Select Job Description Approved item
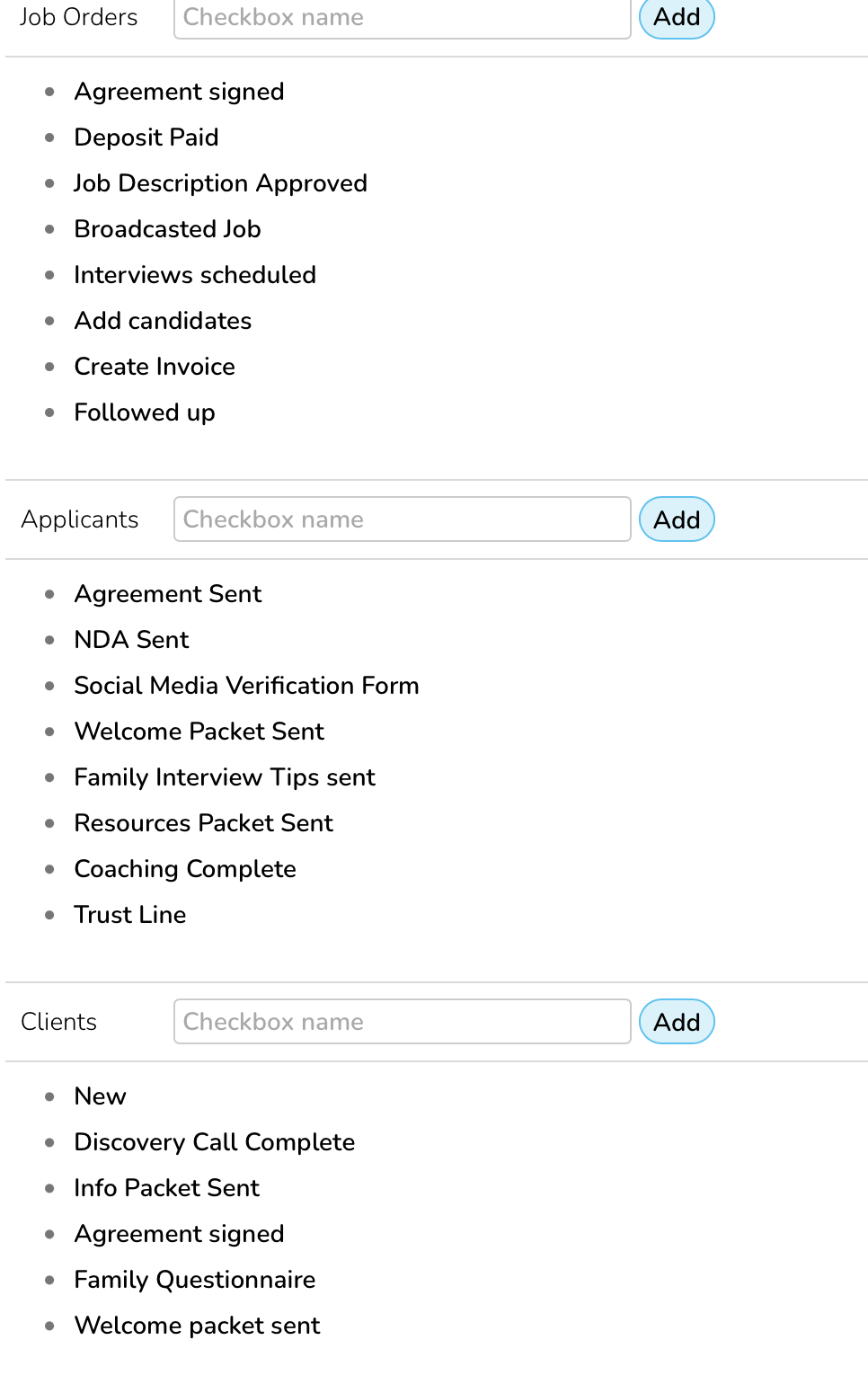Image resolution: width=868 pixels, height=1393 pixels. (x=220, y=183)
